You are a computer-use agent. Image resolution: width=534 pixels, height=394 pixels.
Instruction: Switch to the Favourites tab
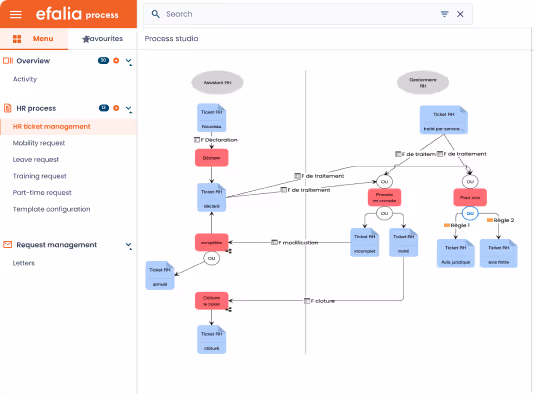[103, 39]
